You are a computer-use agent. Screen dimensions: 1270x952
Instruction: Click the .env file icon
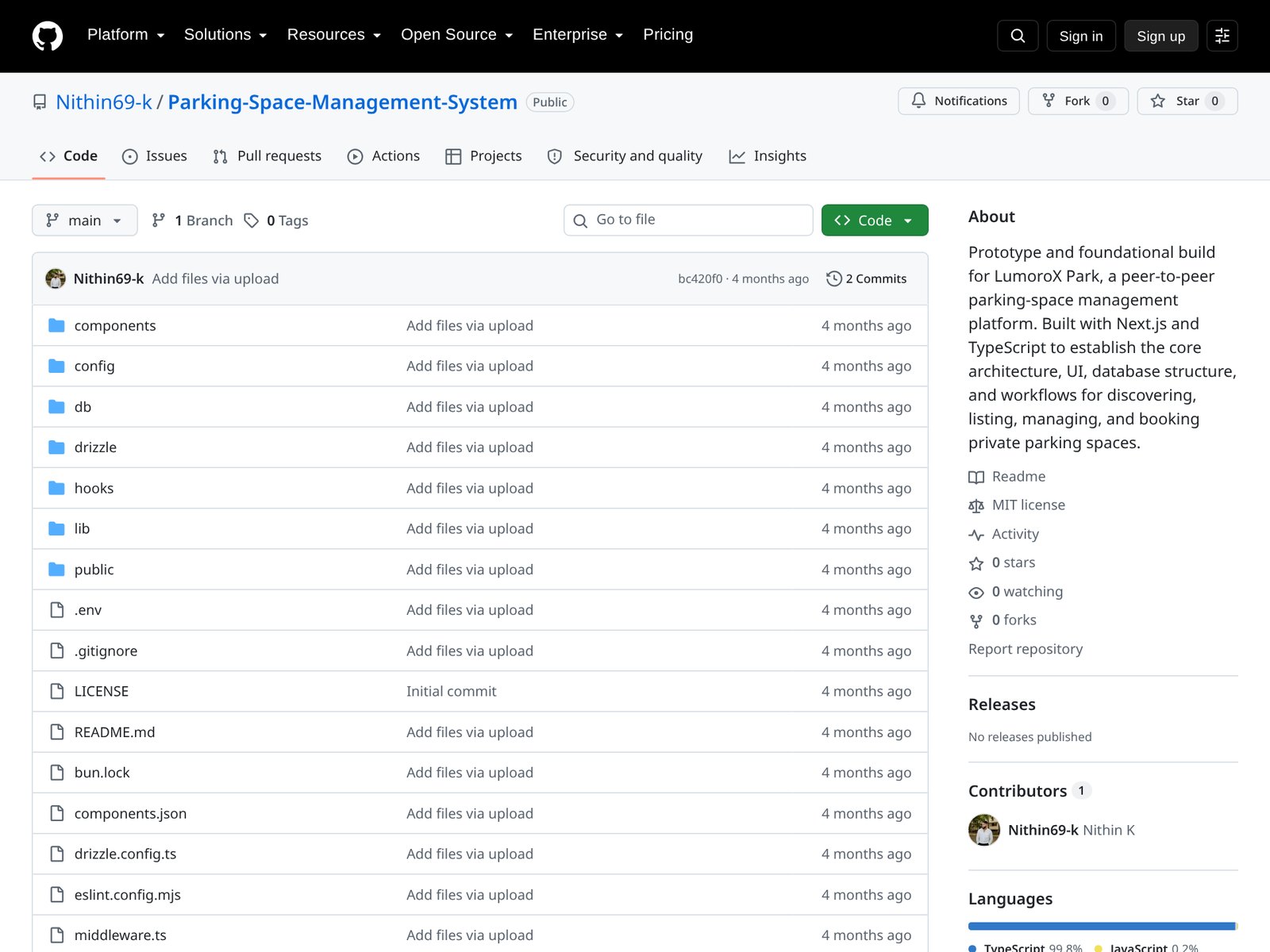(x=56, y=610)
